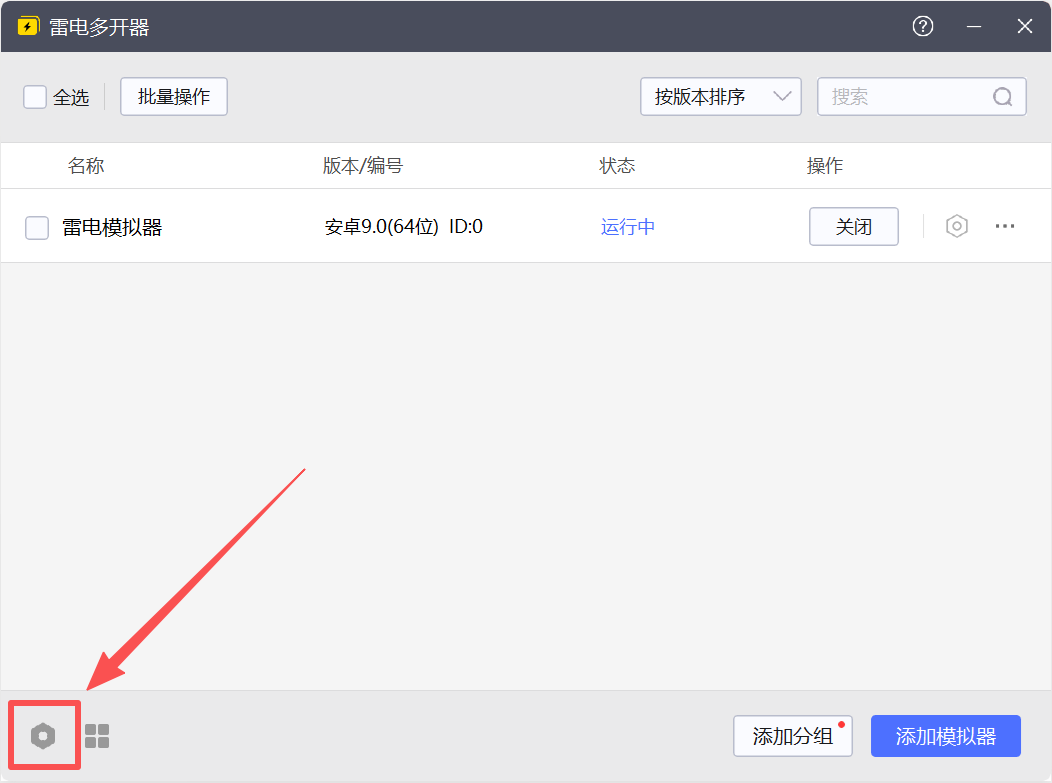Tick the 全选 select-all checkbox
This screenshot has width=1052, height=783.
point(35,97)
